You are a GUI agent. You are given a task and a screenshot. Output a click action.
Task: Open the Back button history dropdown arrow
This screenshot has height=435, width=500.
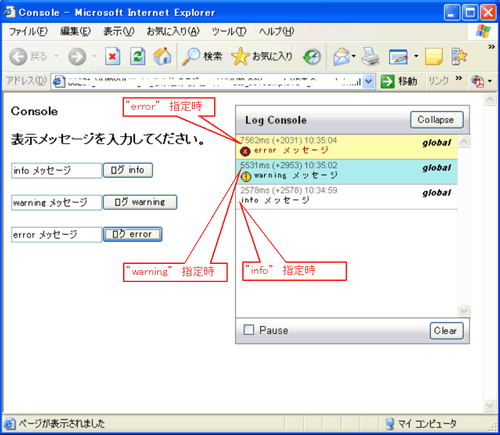(56, 56)
